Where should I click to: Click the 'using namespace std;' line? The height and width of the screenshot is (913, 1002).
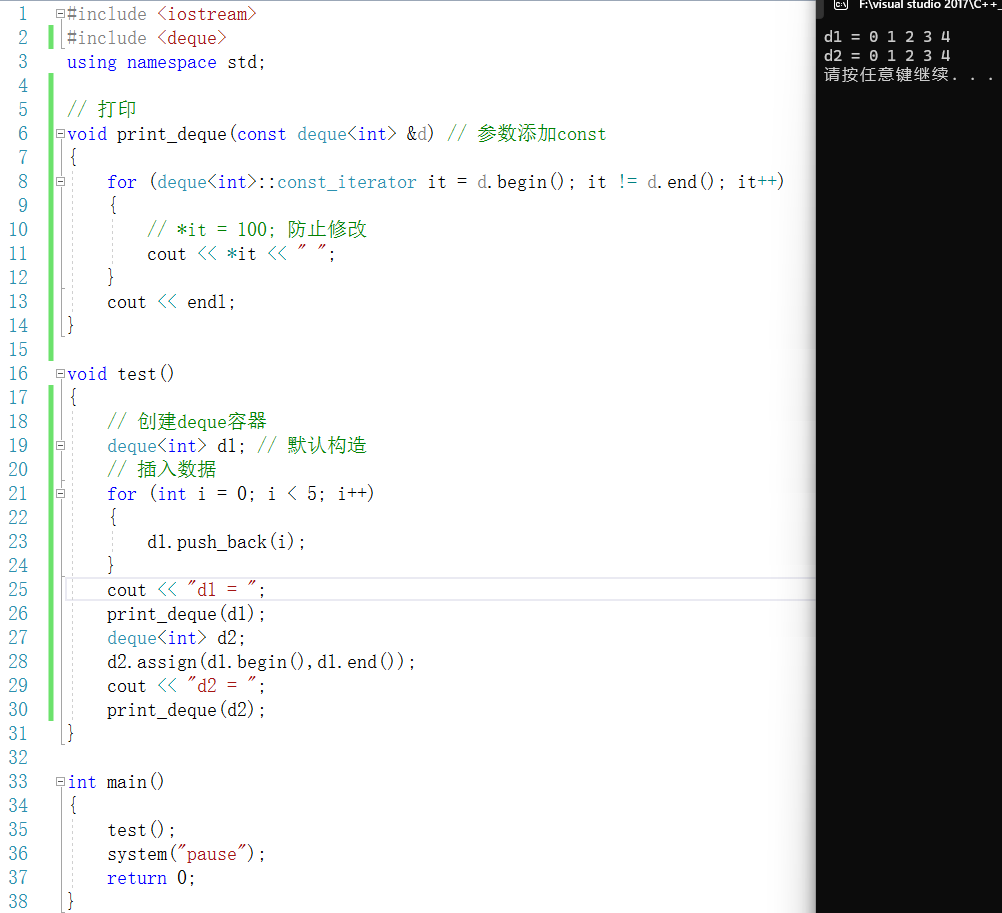(x=166, y=62)
